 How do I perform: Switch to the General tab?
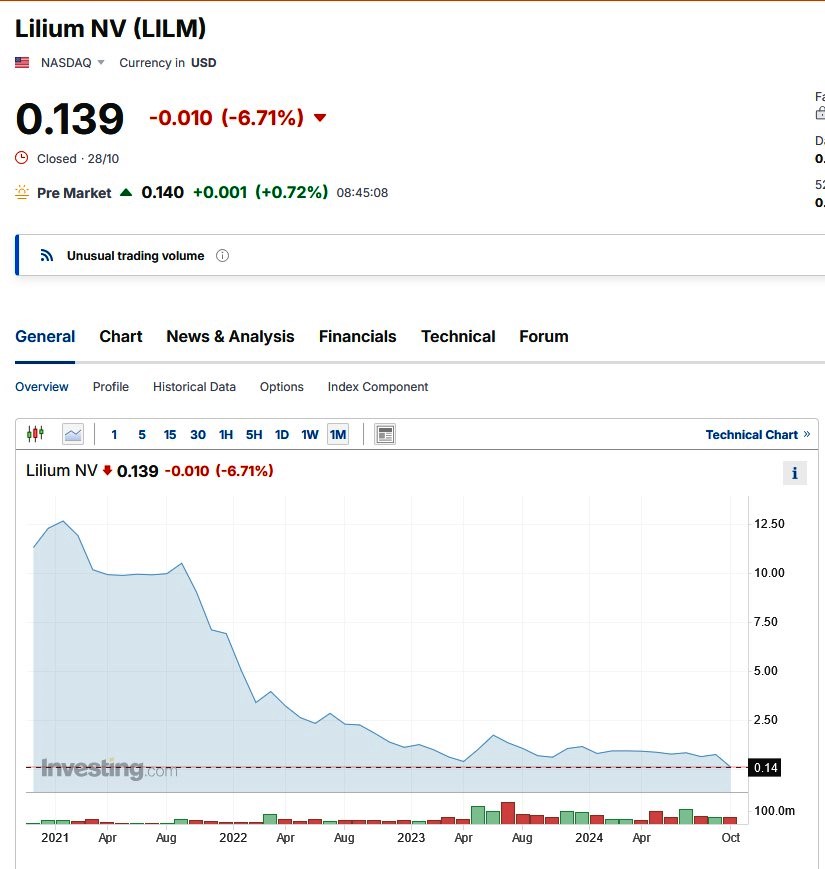pyautogui.click(x=45, y=336)
